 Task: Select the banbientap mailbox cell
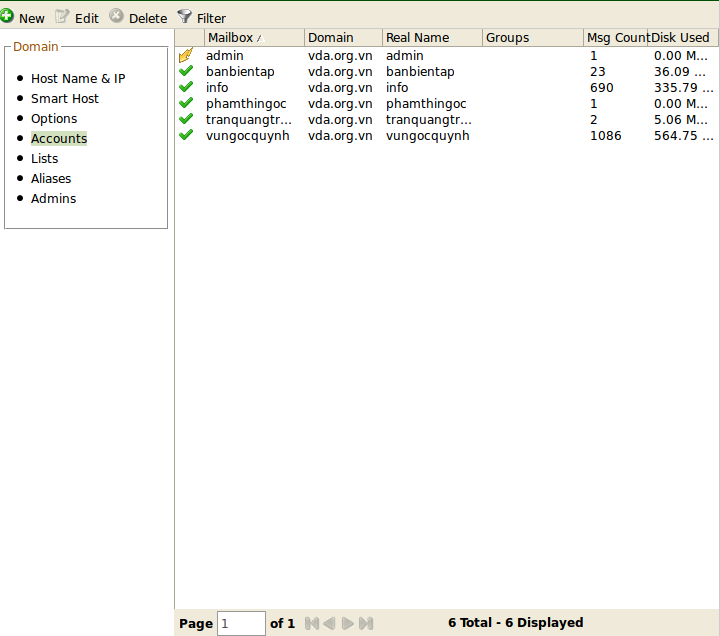(240, 72)
